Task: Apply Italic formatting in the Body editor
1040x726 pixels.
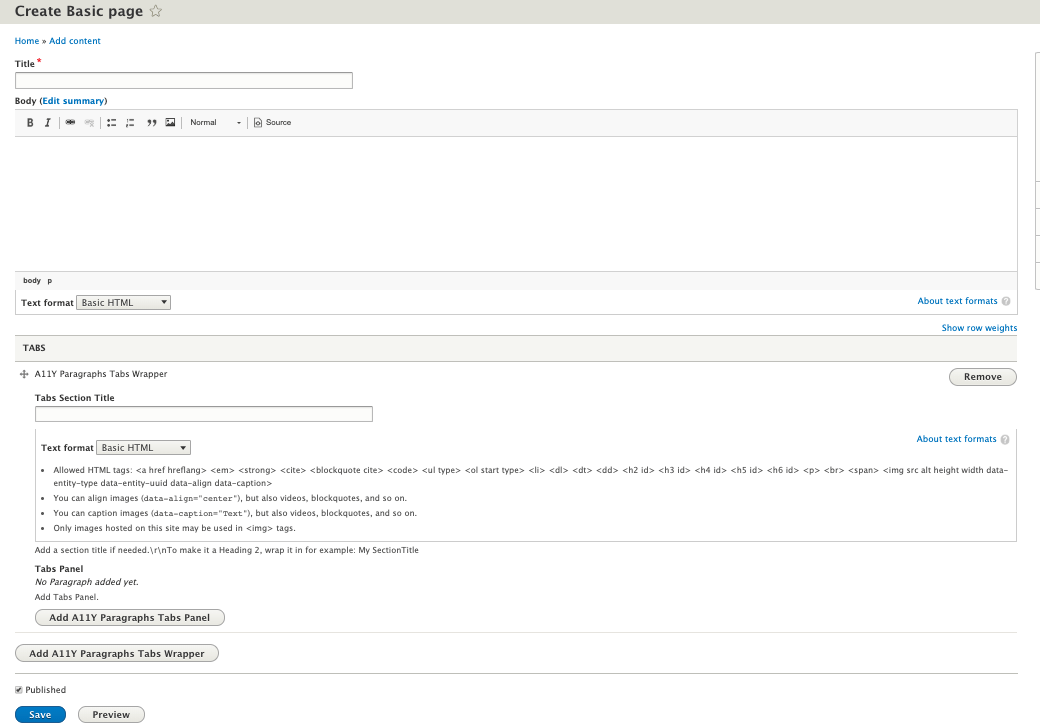Action: click(47, 122)
